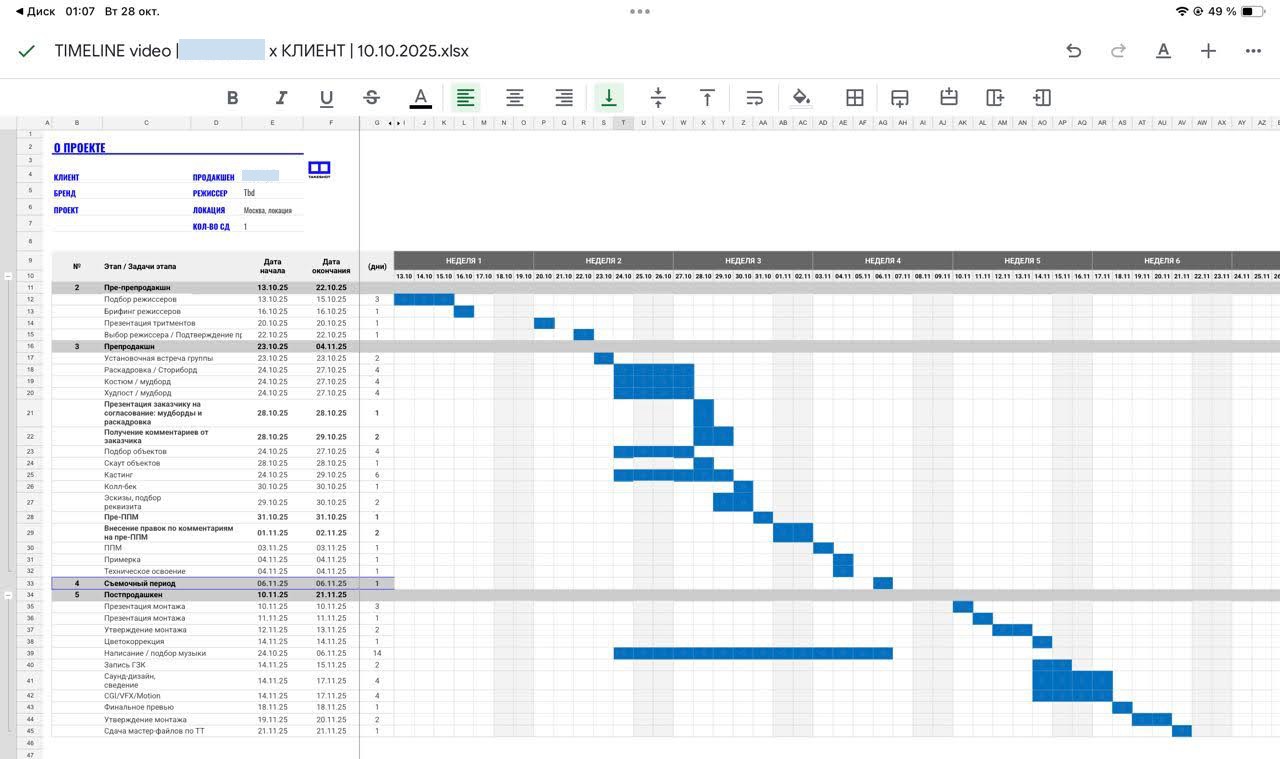Tap the checkmark to finish editing
1280x759 pixels.
pos(27,51)
